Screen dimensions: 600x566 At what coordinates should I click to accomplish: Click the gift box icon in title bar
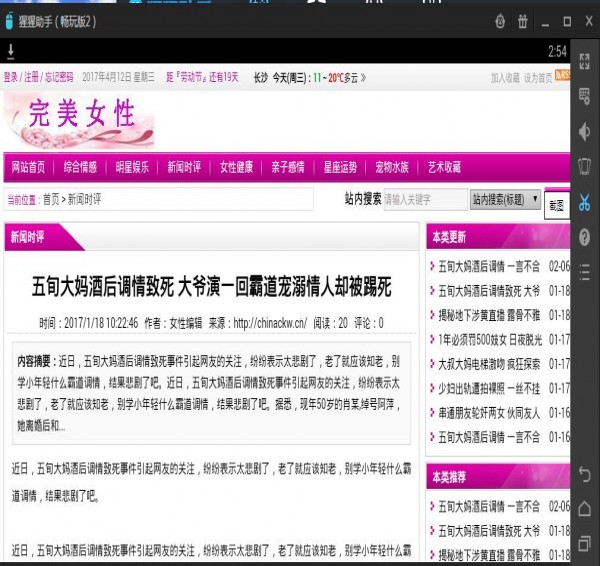(x=522, y=21)
